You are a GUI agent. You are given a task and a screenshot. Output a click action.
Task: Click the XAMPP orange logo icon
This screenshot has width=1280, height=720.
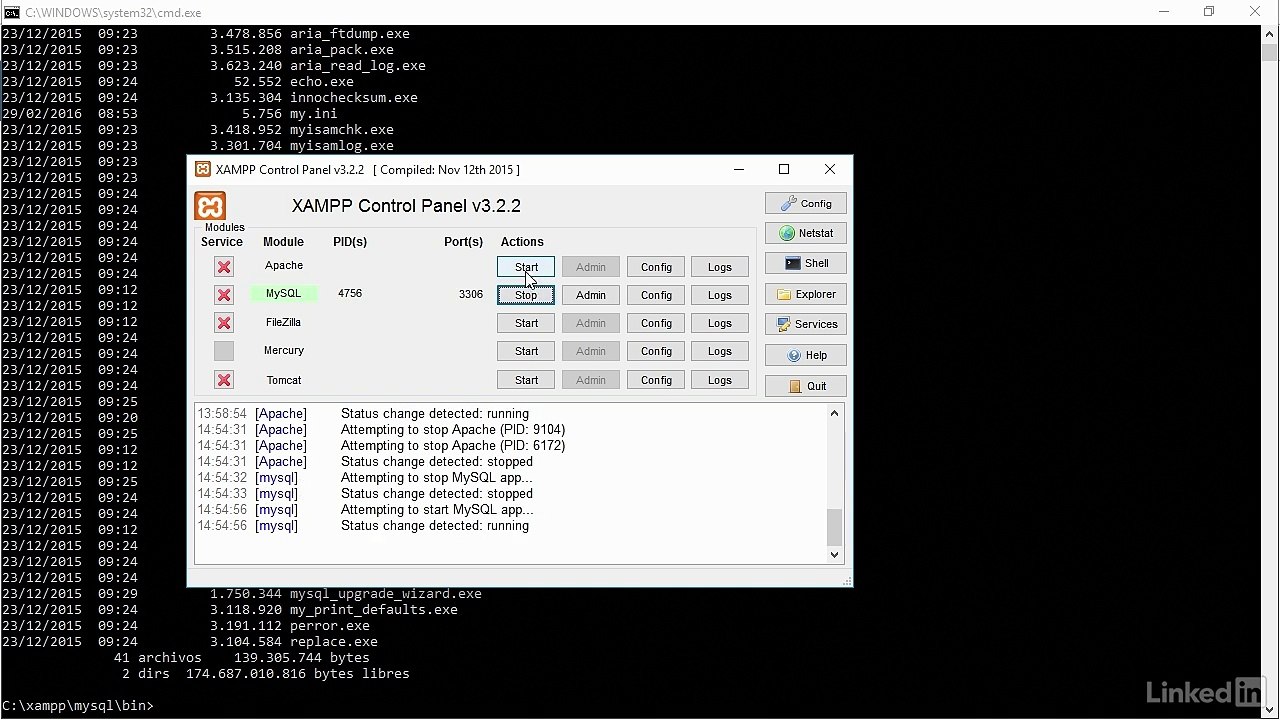[x=210, y=206]
